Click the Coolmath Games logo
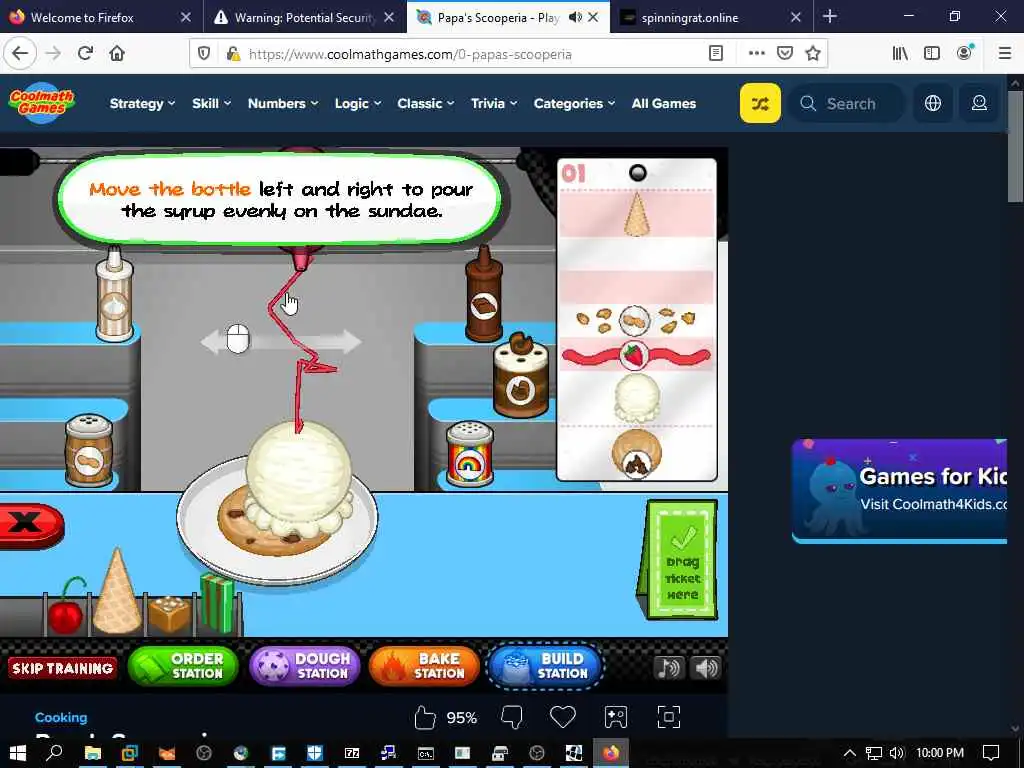 pyautogui.click(x=42, y=102)
